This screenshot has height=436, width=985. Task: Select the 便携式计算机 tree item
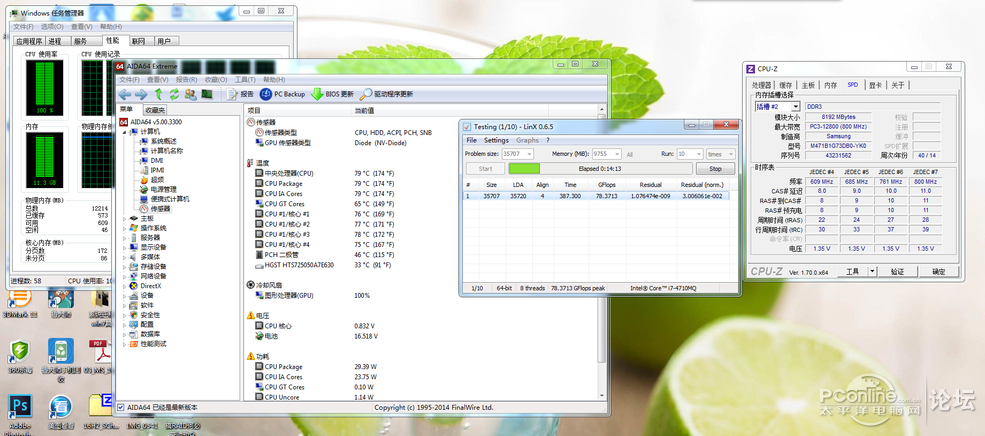[165, 199]
